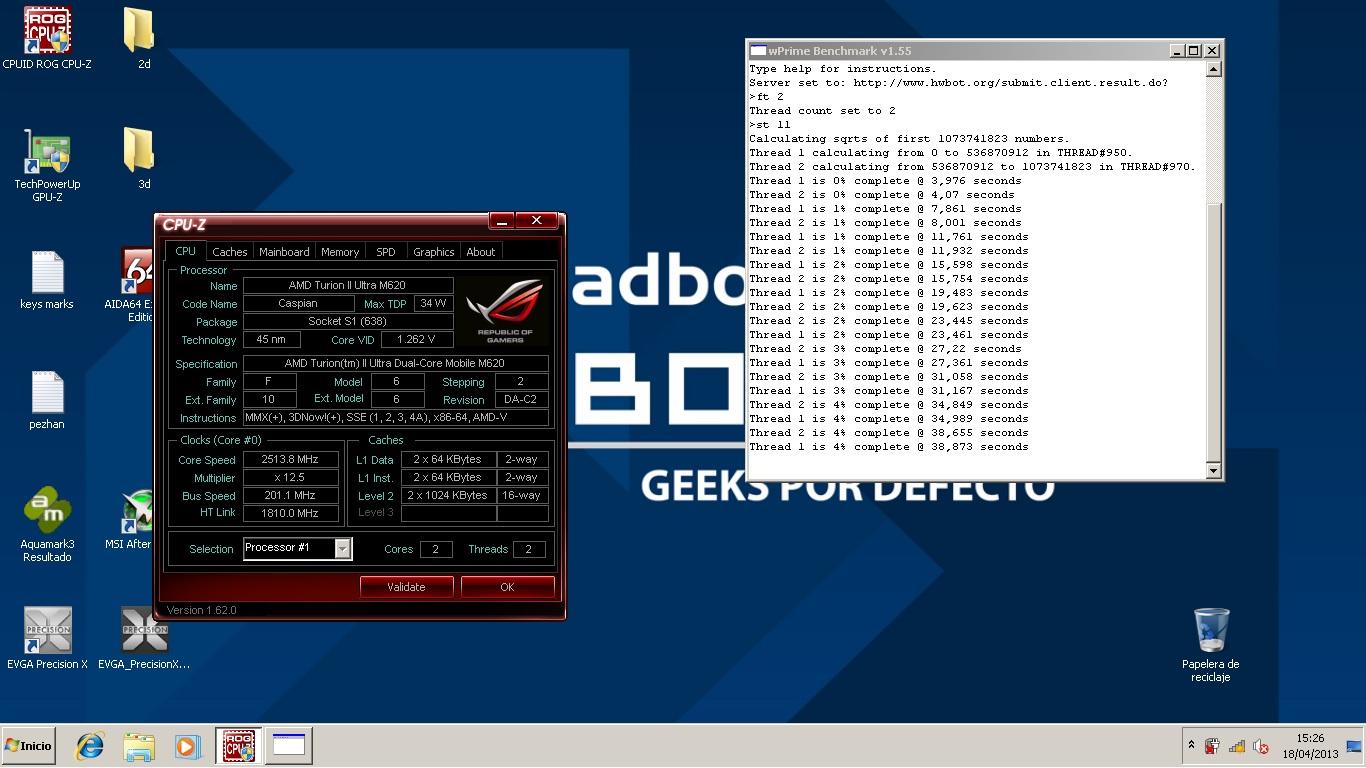
Task: Launch the EVGA Precision X shortcut
Action: pos(47,638)
